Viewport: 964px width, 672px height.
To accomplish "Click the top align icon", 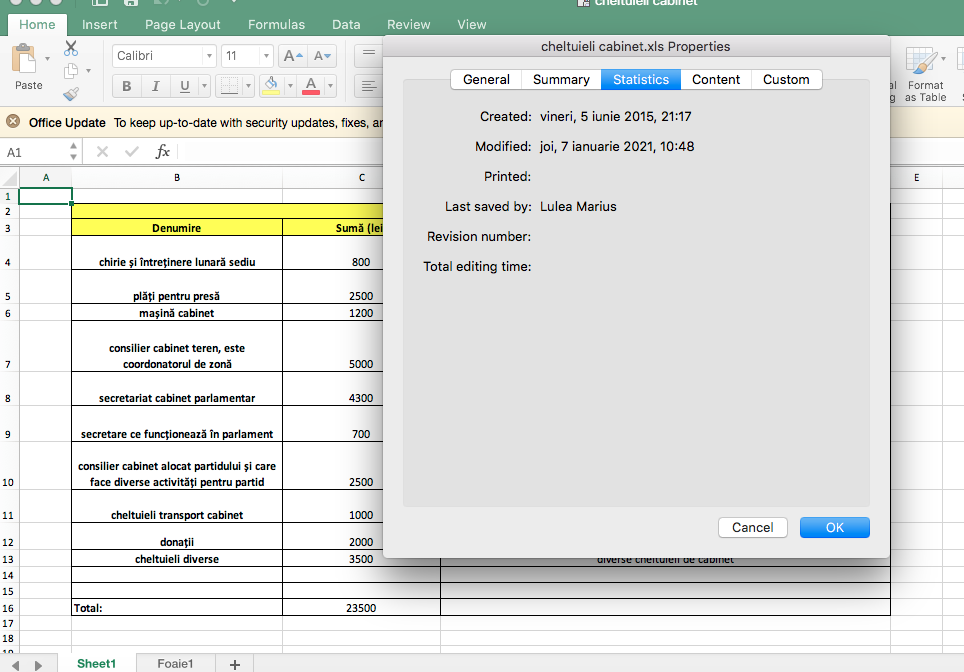I will click(369, 54).
